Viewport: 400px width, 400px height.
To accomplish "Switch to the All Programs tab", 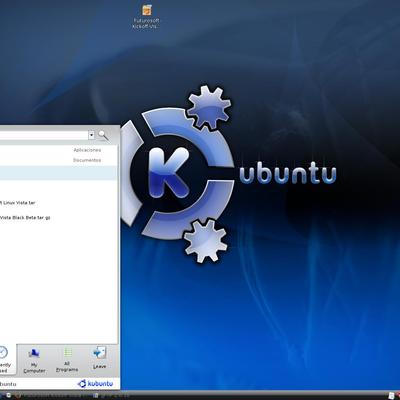I will (x=67, y=360).
